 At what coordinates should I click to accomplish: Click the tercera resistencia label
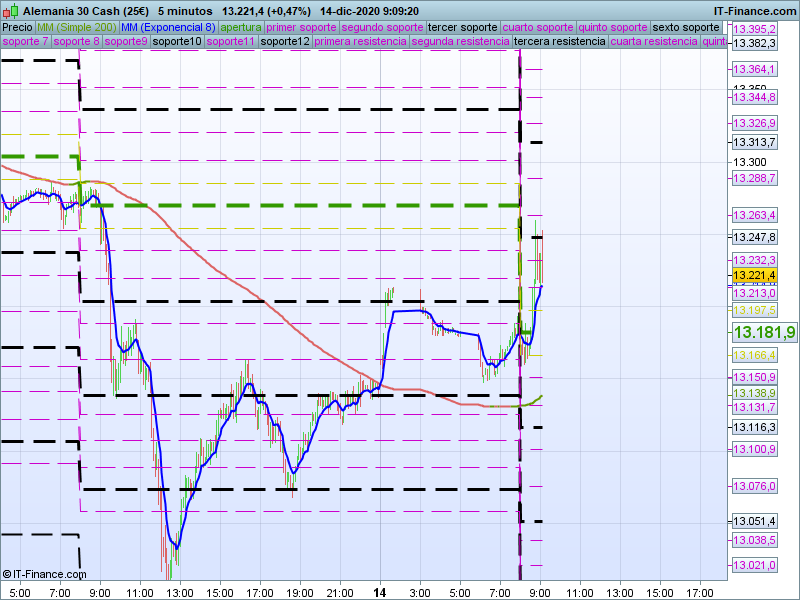click(x=559, y=42)
